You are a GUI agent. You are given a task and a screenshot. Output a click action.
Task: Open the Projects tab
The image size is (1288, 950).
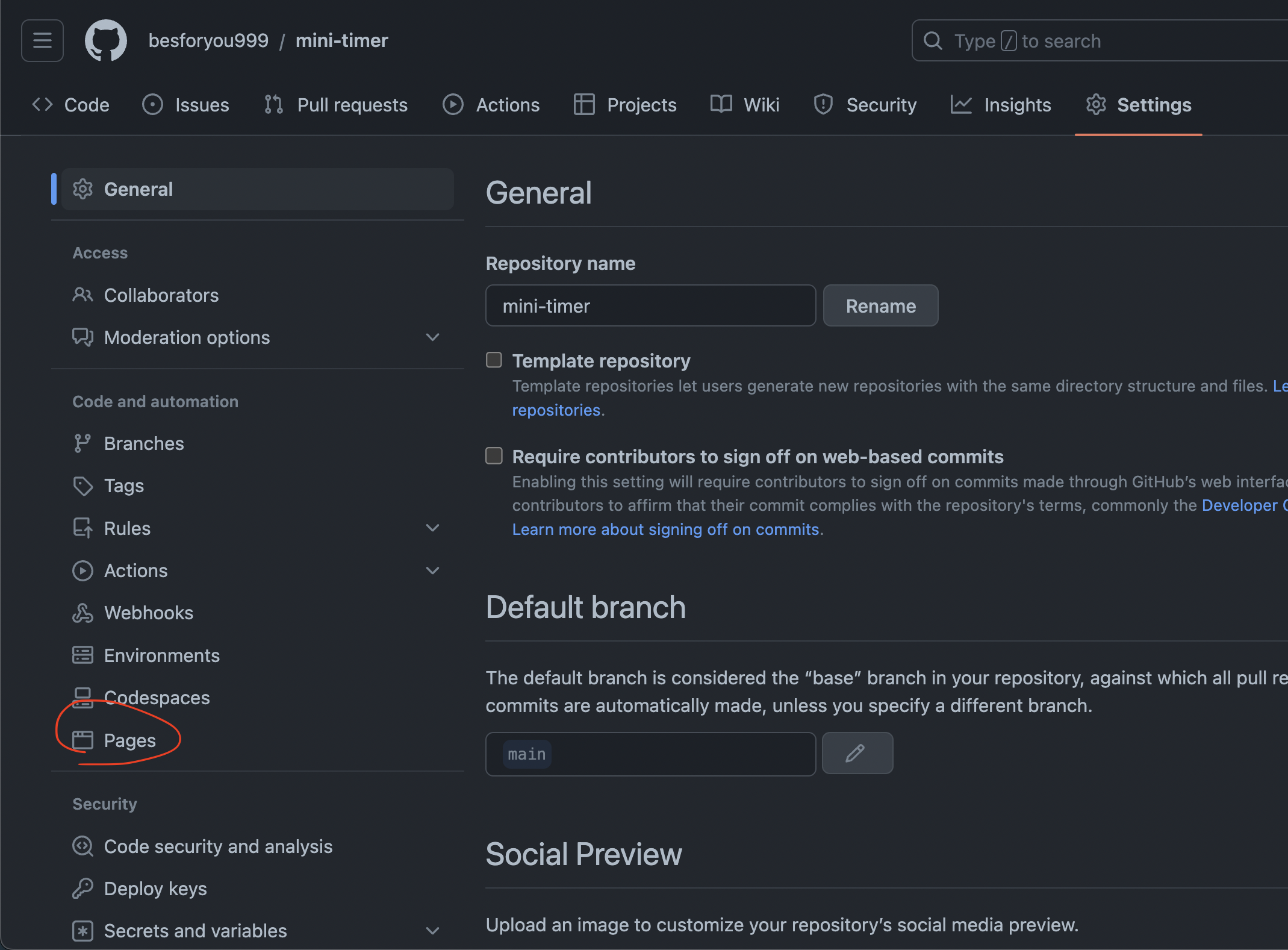[625, 105]
